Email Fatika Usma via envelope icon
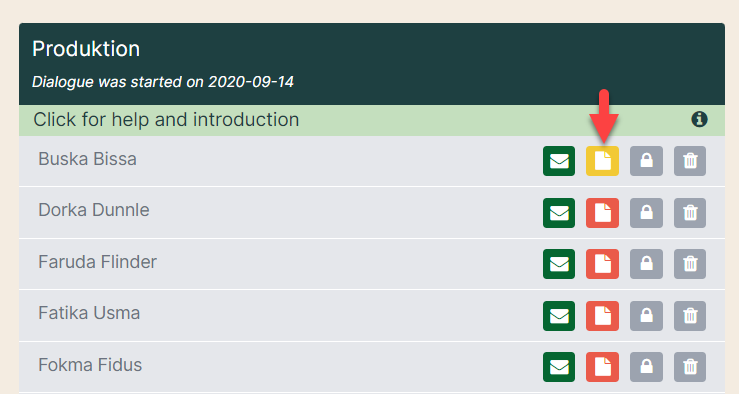This screenshot has width=739, height=394. point(559,316)
